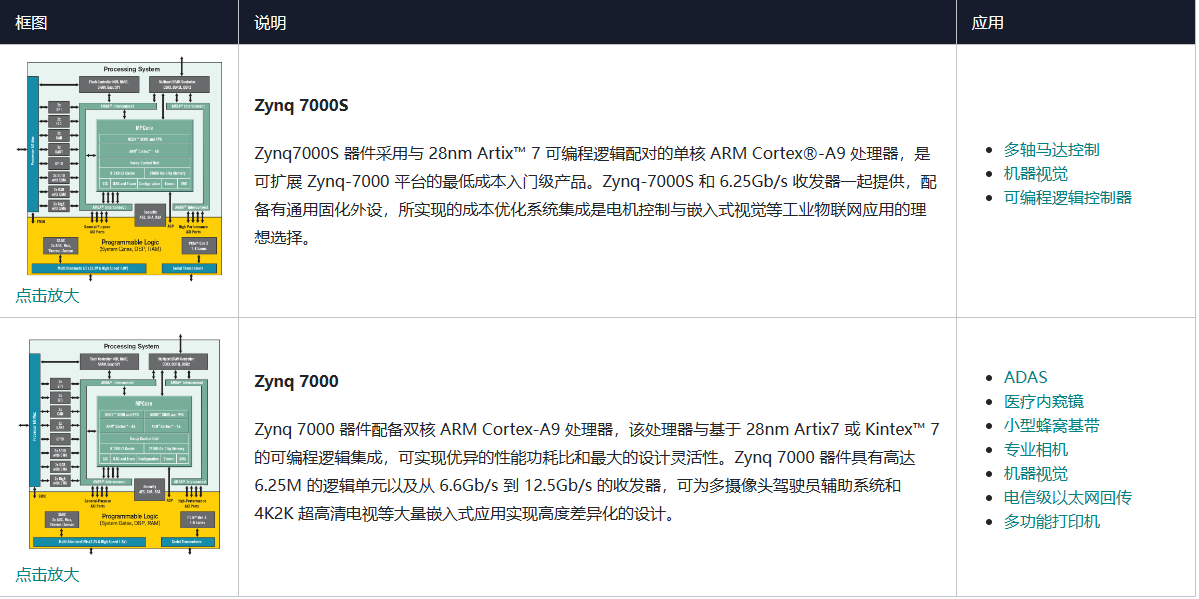Open the 电信级以太网回传 link
Image resolution: width=1199 pixels, height=599 pixels.
pyautogui.click(x=1067, y=498)
